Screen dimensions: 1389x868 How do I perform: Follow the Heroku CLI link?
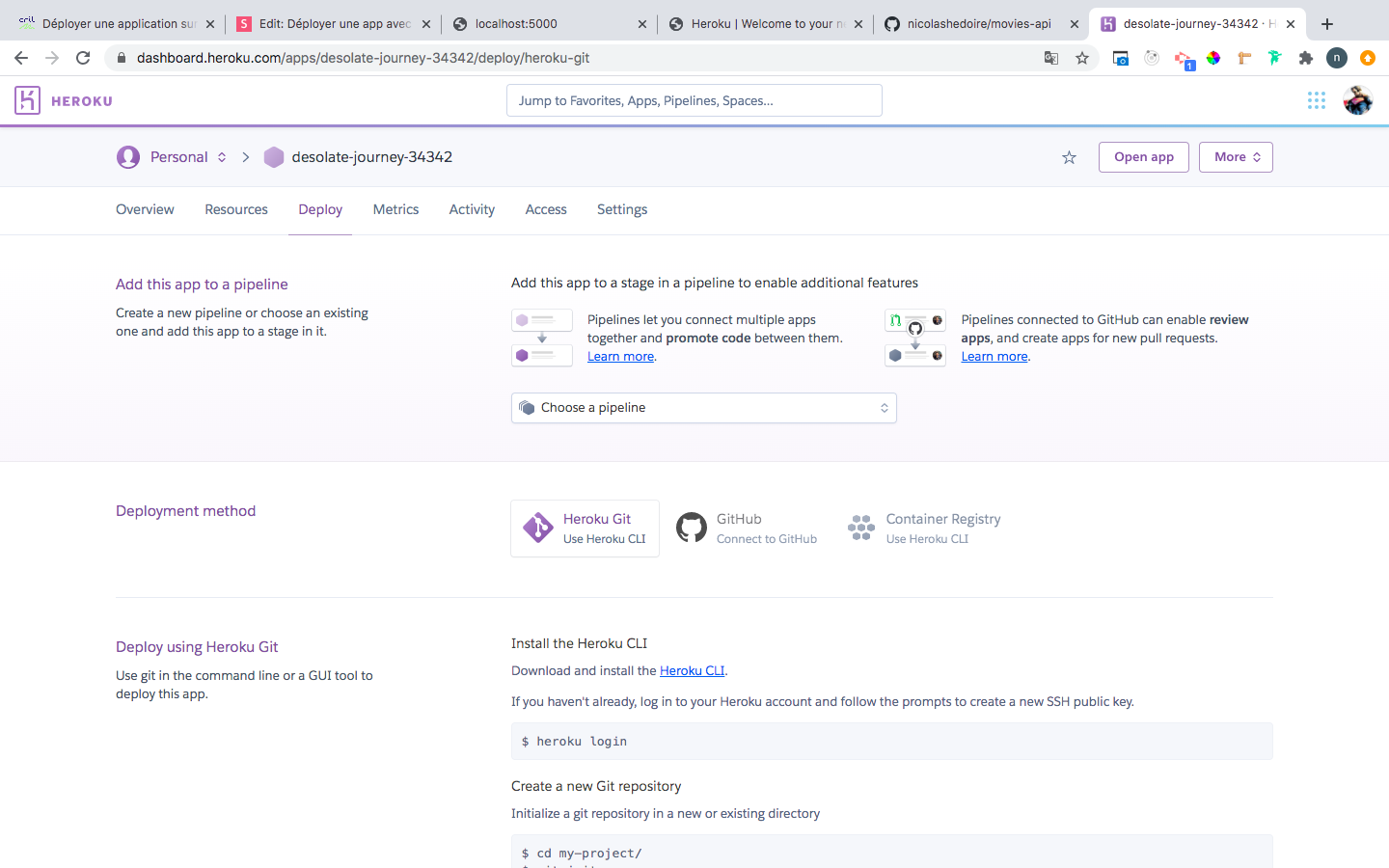point(692,670)
